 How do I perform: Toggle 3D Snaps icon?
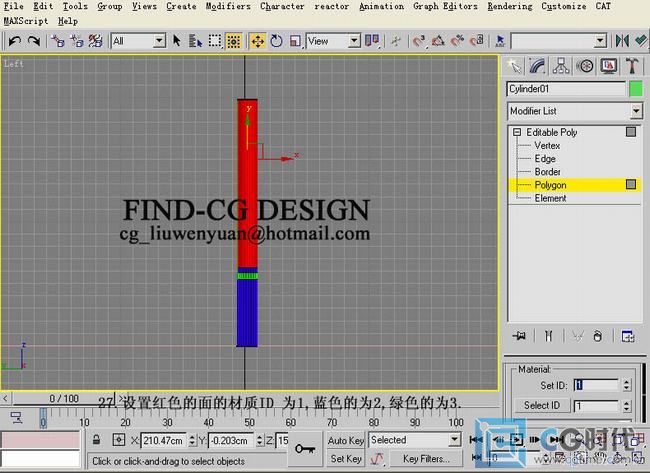pyautogui.click(x=419, y=41)
